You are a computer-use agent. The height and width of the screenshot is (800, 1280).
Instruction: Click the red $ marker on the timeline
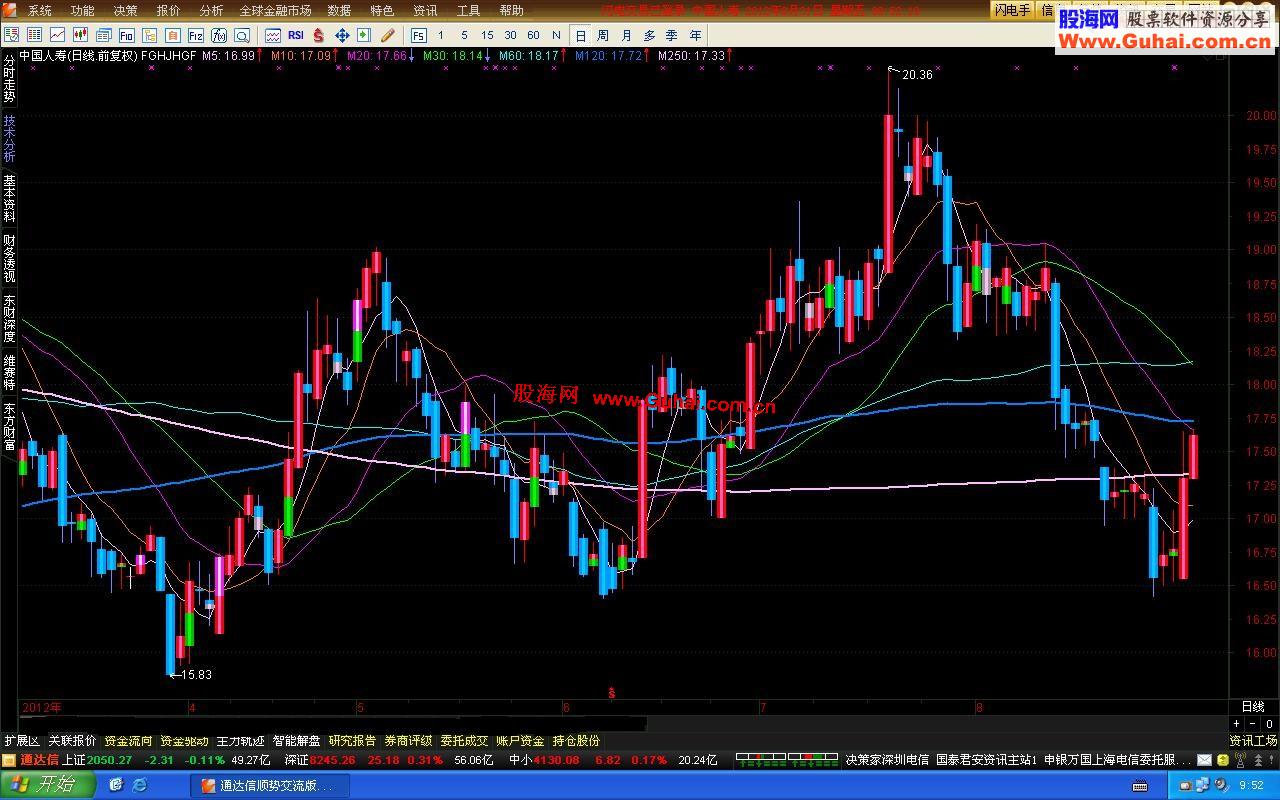pyautogui.click(x=612, y=692)
